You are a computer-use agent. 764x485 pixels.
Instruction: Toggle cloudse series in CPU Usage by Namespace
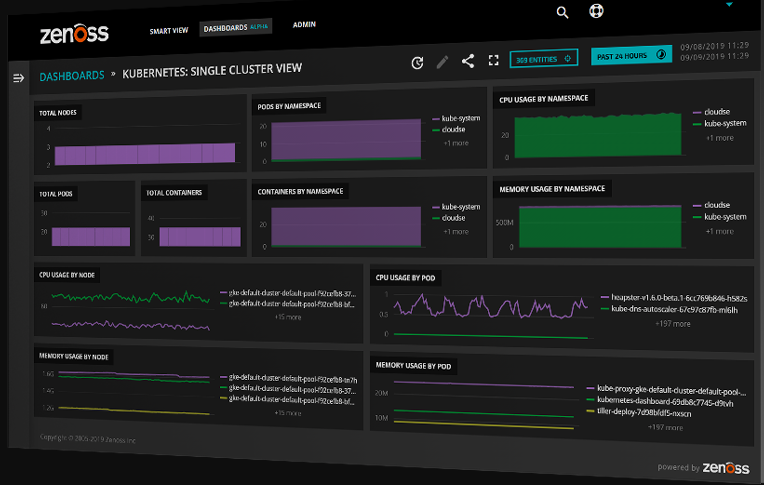coord(717,112)
